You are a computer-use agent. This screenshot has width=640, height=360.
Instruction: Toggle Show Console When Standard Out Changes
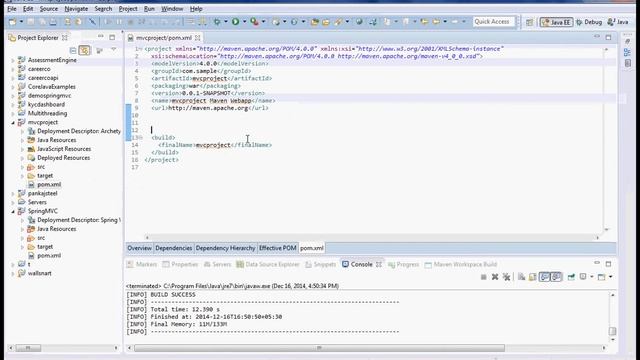[x=544, y=277]
